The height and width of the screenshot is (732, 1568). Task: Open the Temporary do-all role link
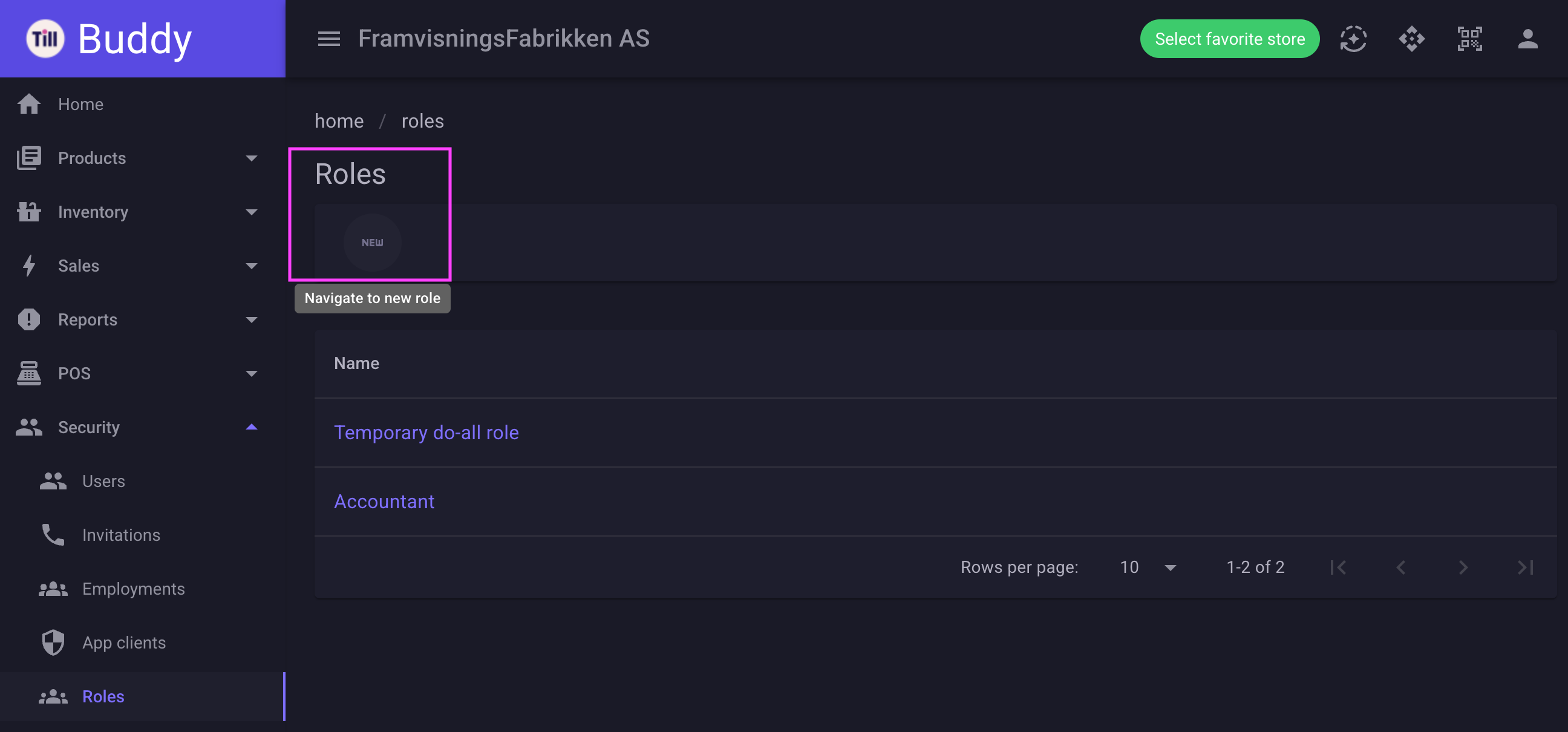pyautogui.click(x=426, y=432)
